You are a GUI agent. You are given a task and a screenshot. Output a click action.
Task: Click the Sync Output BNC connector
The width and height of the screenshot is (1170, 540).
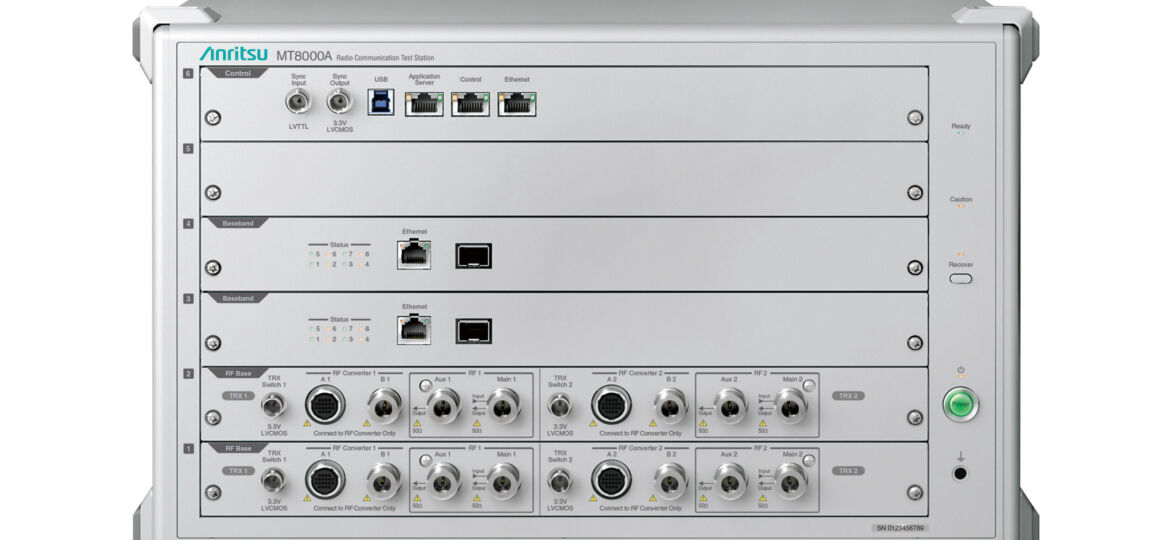point(340,101)
